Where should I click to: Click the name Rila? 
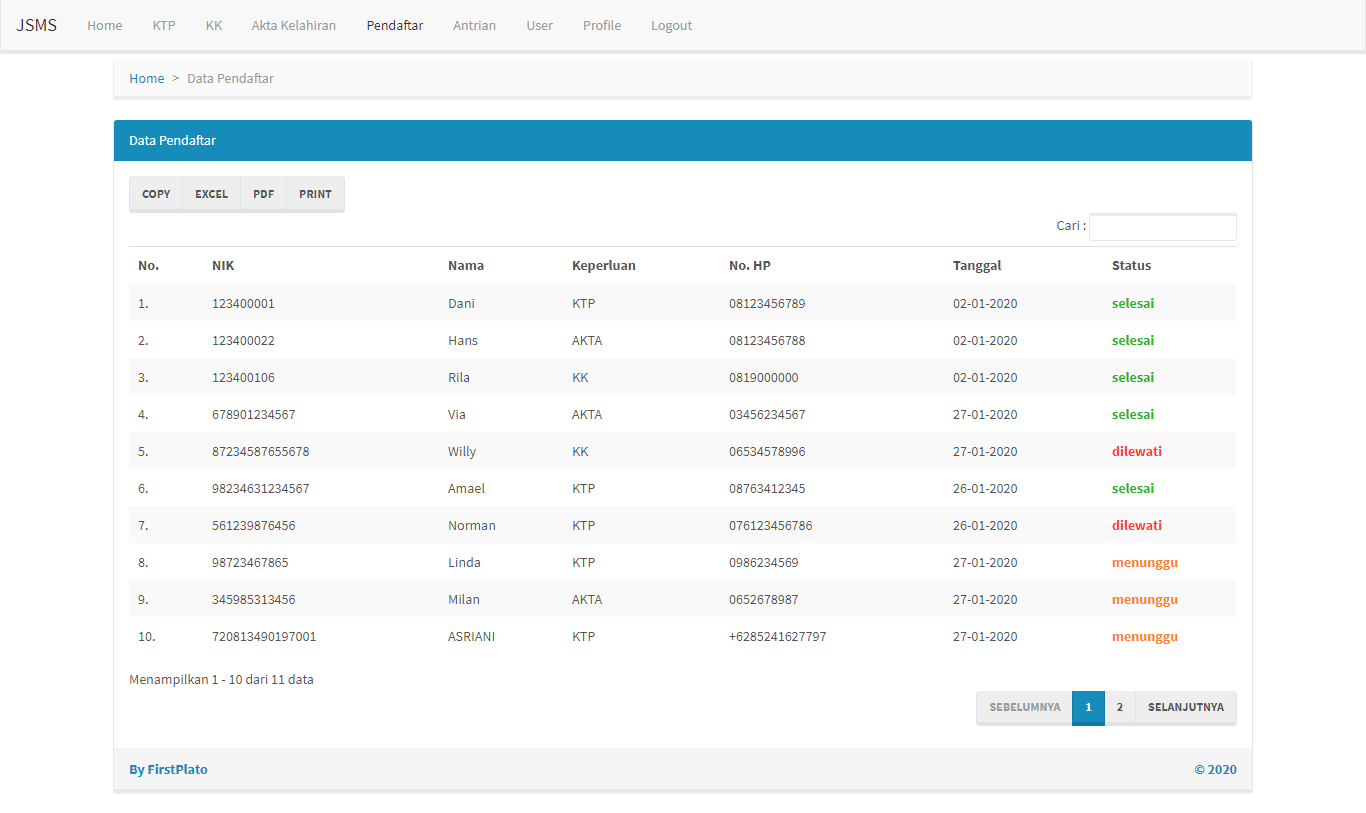[x=459, y=377]
